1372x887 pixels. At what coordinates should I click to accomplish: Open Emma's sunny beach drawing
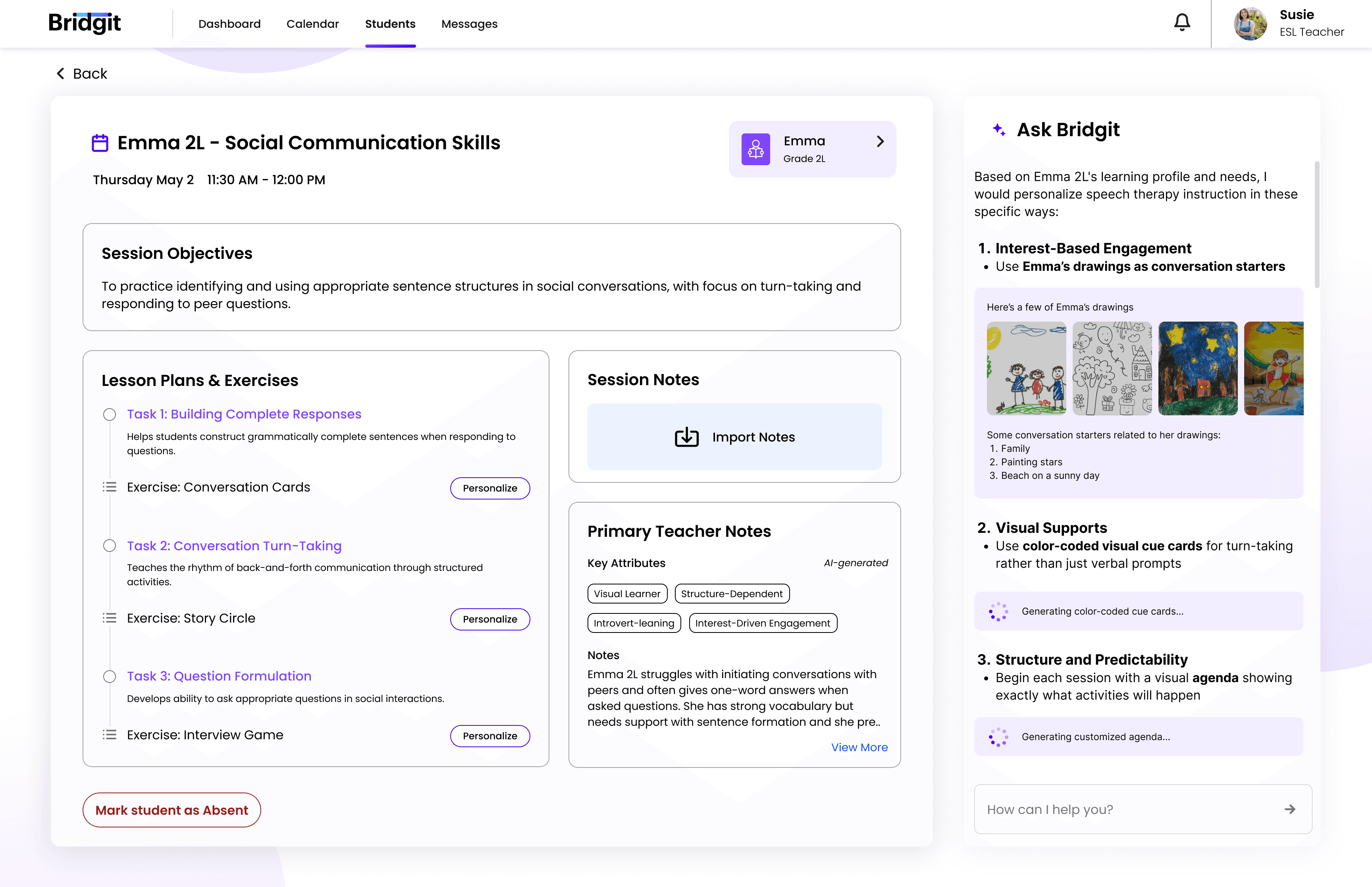tap(1274, 368)
